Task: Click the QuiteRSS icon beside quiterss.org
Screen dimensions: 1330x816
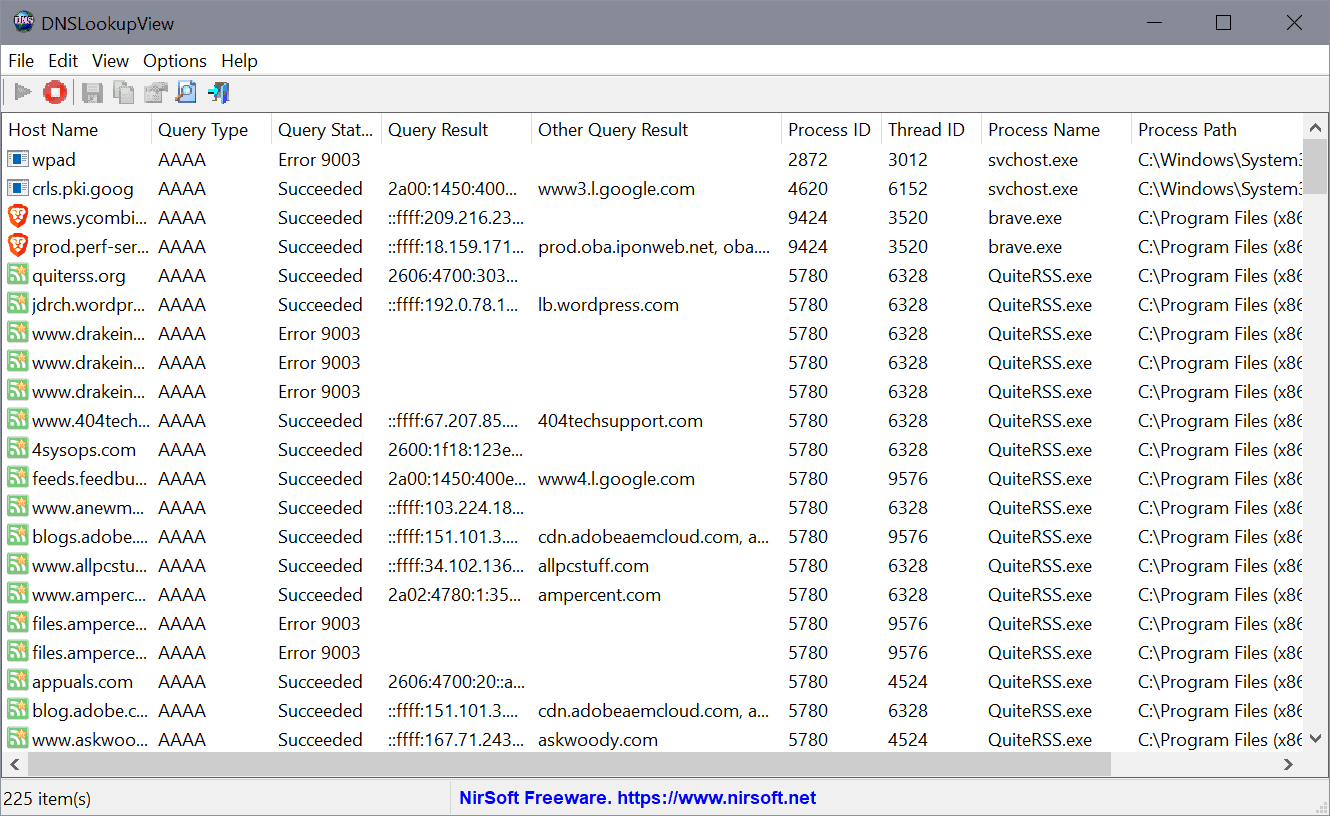Action: tap(17, 275)
